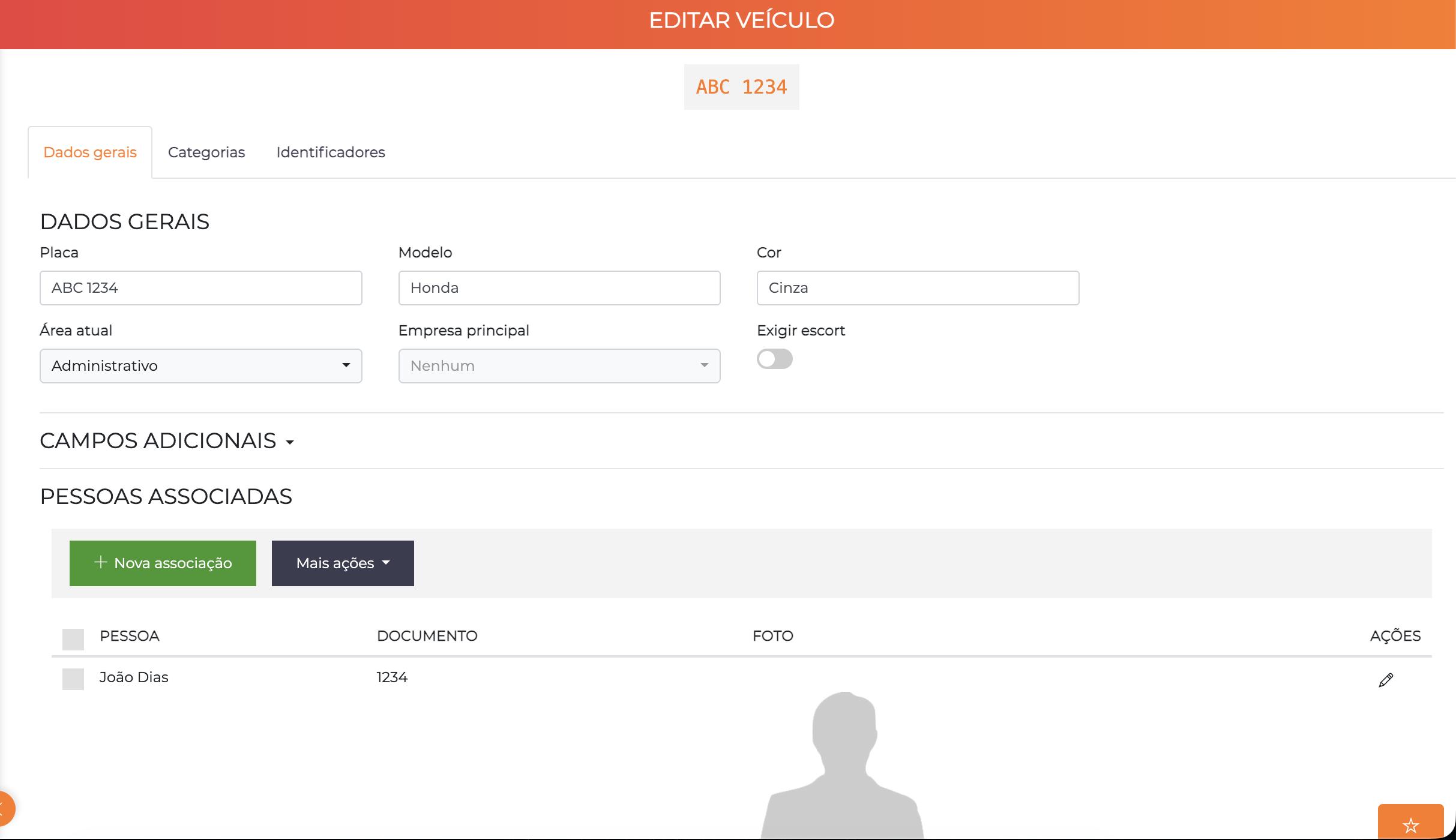Click the star favorite icon button
This screenshot has height=840, width=1456.
pos(1410,825)
